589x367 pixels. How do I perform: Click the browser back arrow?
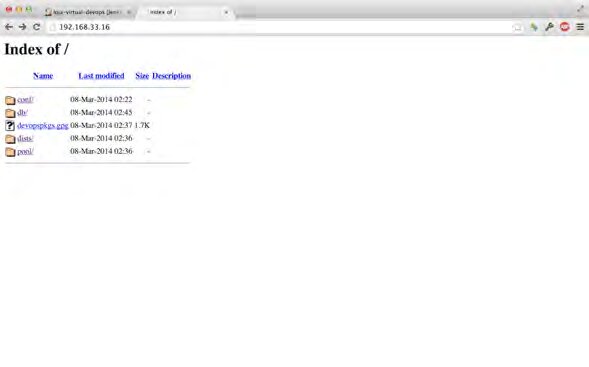pyautogui.click(x=9, y=27)
